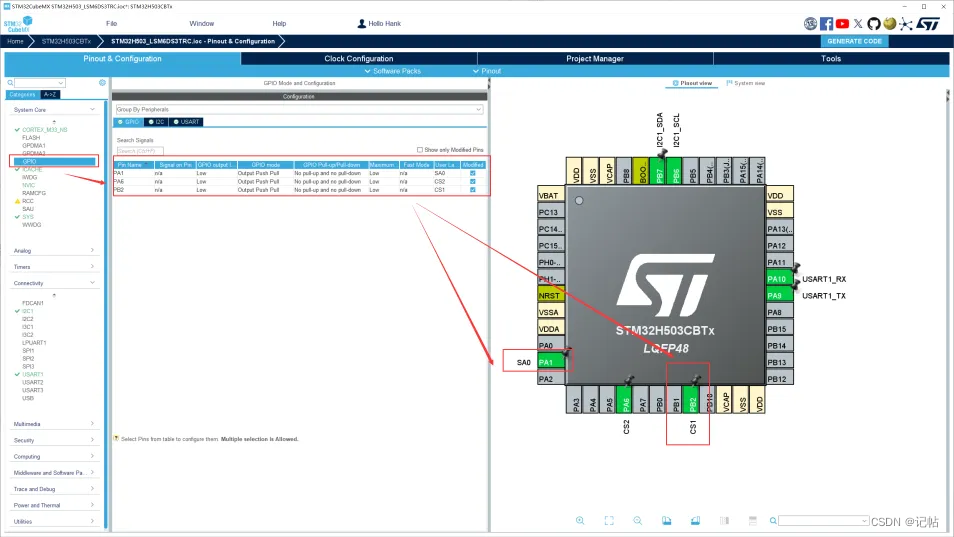
Task: Click the Hello Hank user account icon
Action: pyautogui.click(x=361, y=24)
